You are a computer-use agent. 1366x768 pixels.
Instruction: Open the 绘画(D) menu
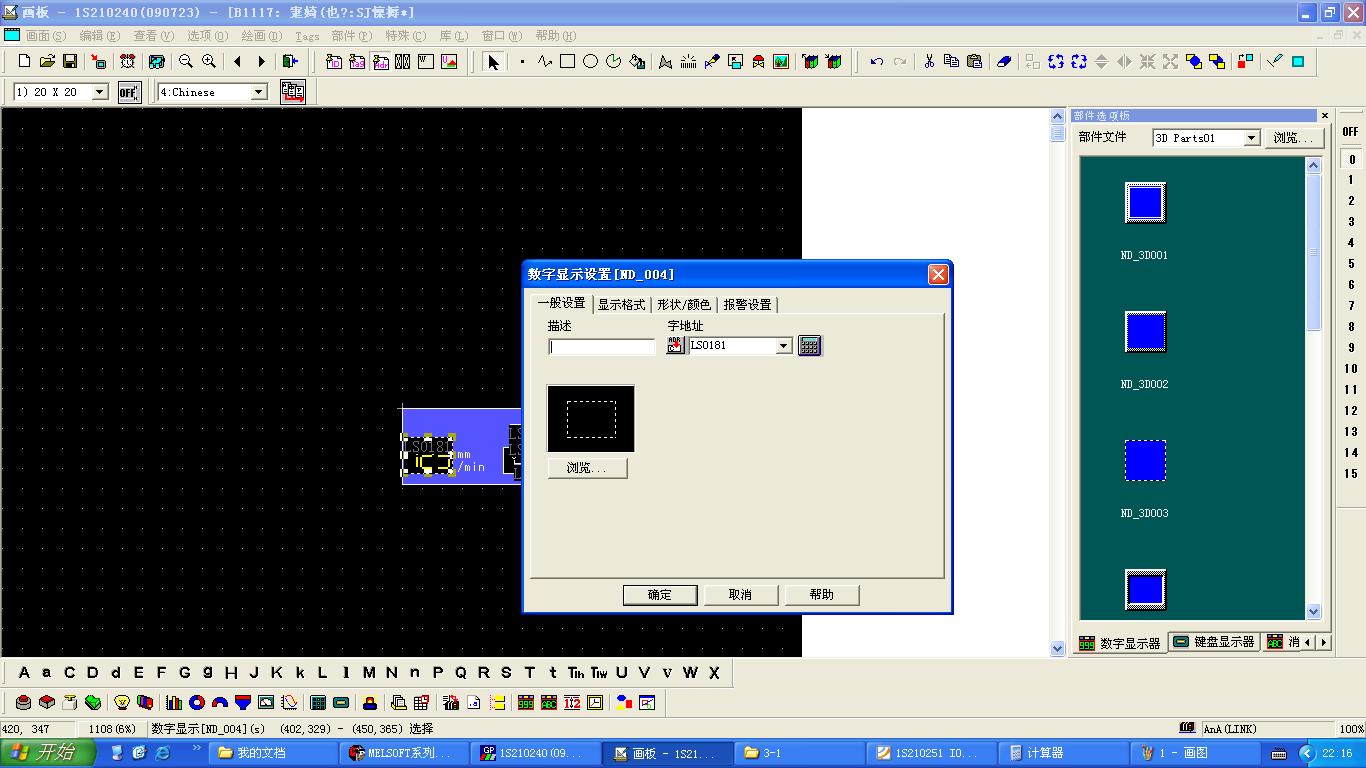pyautogui.click(x=261, y=36)
